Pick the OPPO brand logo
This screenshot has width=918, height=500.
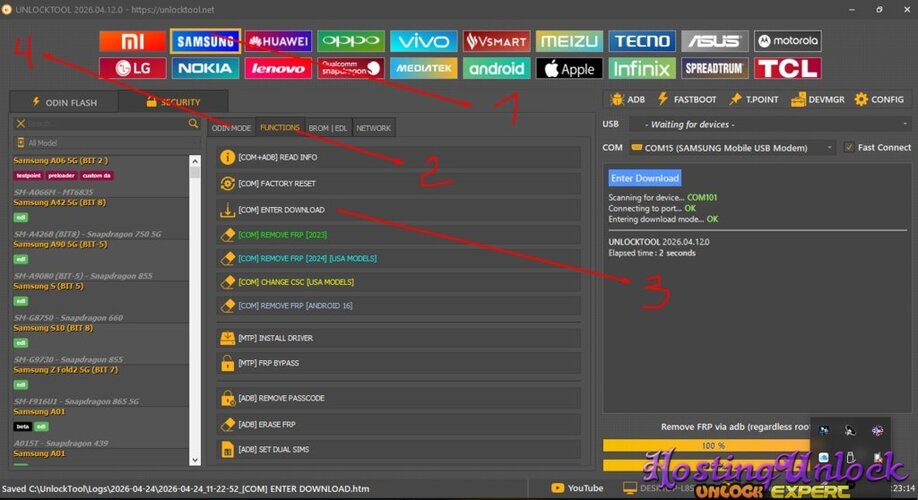pyautogui.click(x=351, y=41)
